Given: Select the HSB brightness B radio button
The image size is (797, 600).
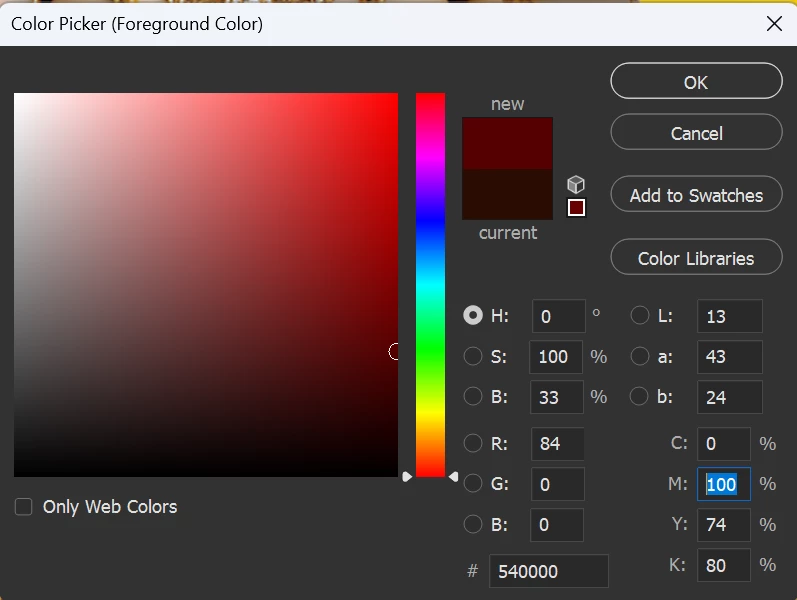Looking at the screenshot, I should (x=473, y=397).
